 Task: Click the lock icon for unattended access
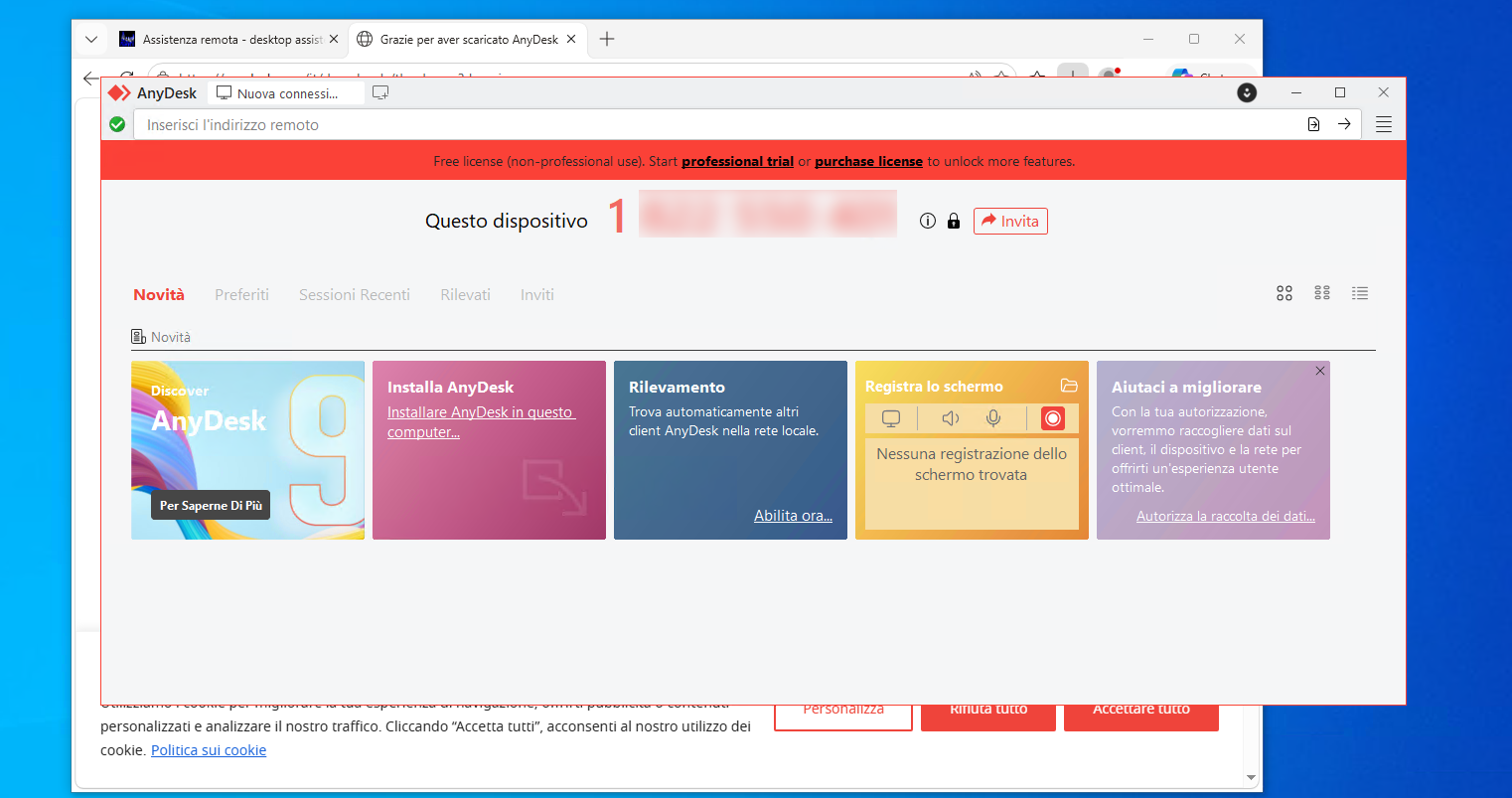coord(954,221)
